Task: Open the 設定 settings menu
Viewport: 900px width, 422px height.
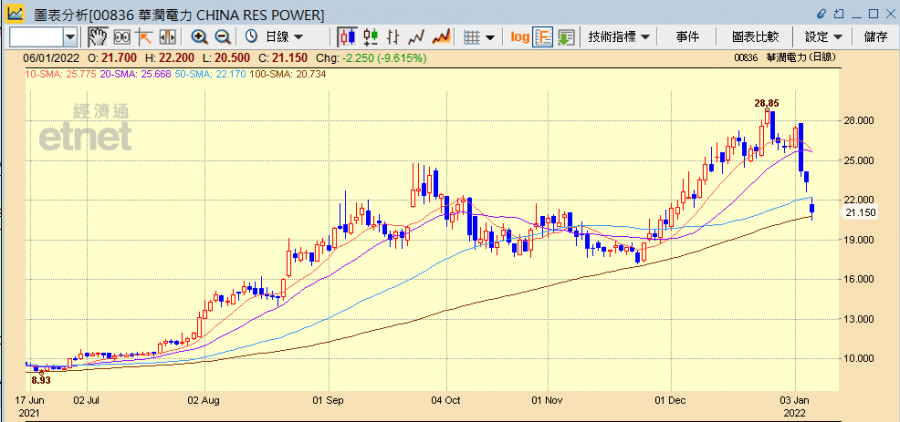Action: [824, 37]
